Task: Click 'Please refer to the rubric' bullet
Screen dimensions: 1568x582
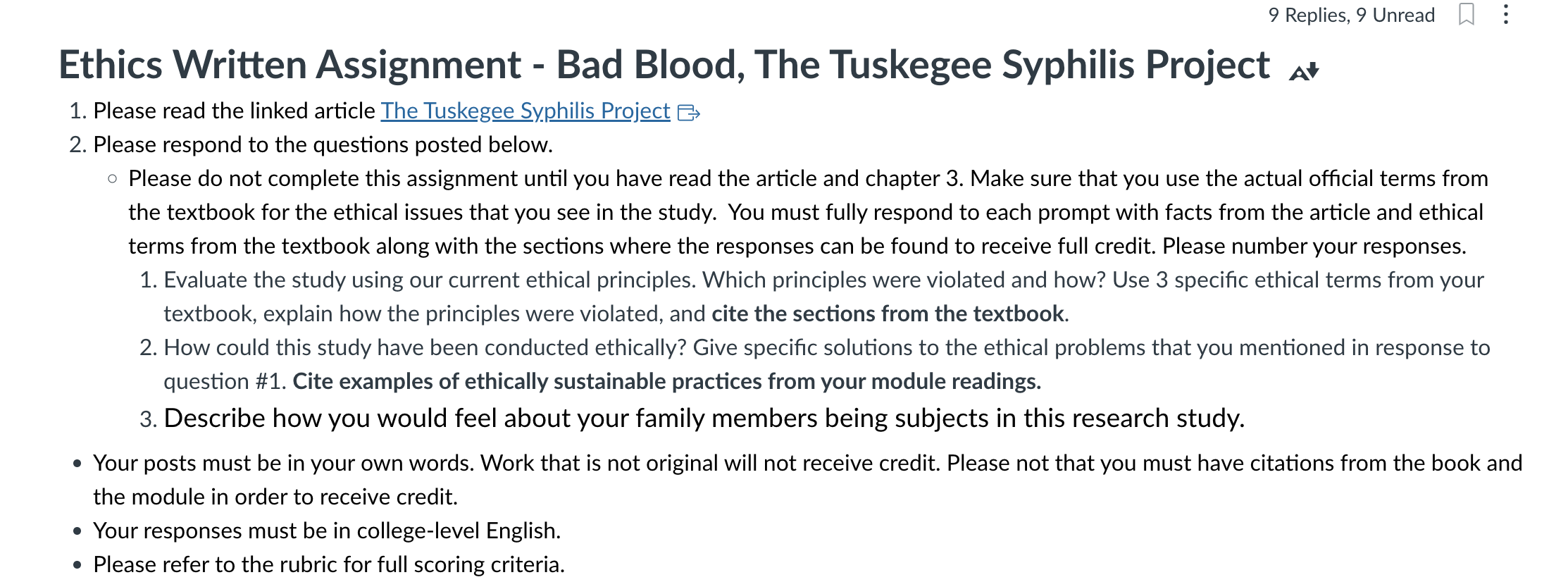Action: click(x=329, y=564)
